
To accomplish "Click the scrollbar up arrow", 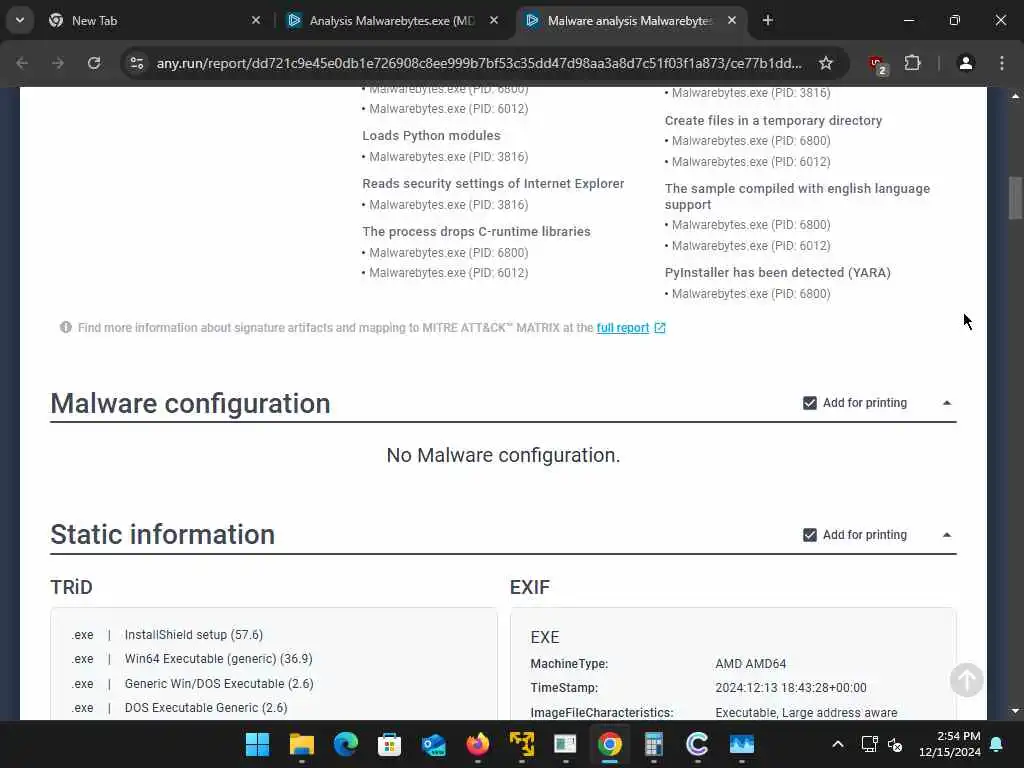I will coord(1015,96).
